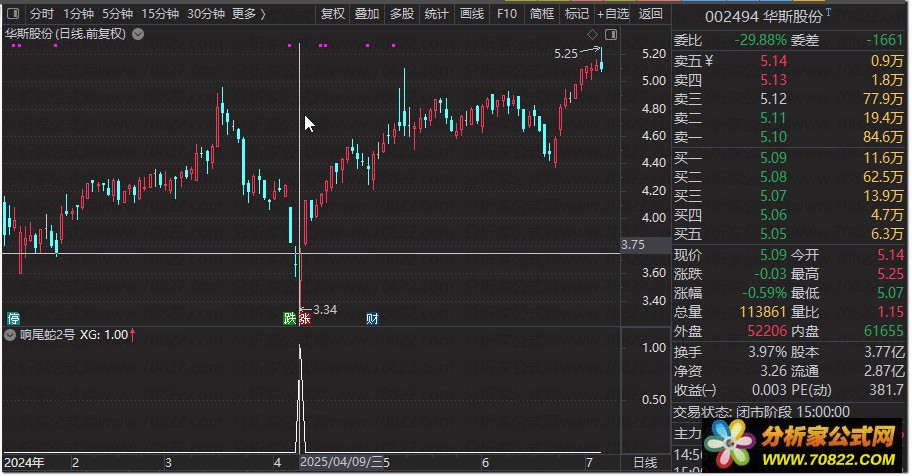The image size is (912, 476).
Task: Open 分析家公式网 www.70822.com logo link
Action: click(x=804, y=445)
